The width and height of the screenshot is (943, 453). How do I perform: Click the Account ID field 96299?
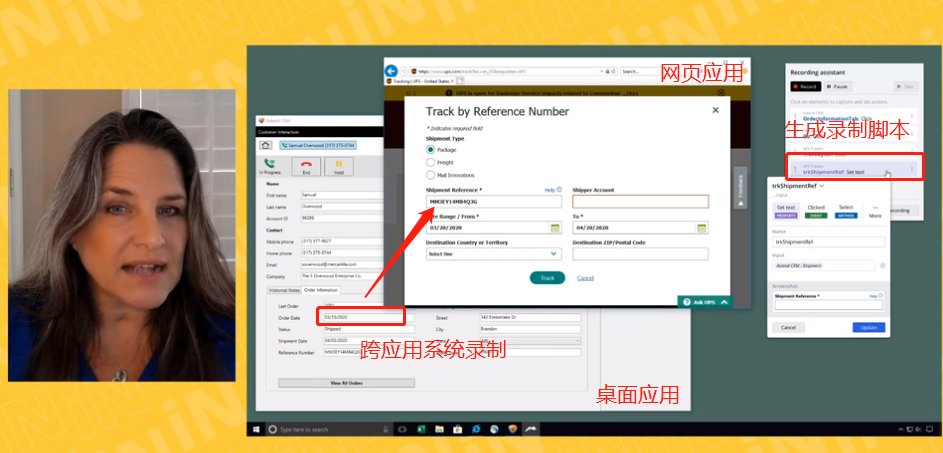[342, 218]
